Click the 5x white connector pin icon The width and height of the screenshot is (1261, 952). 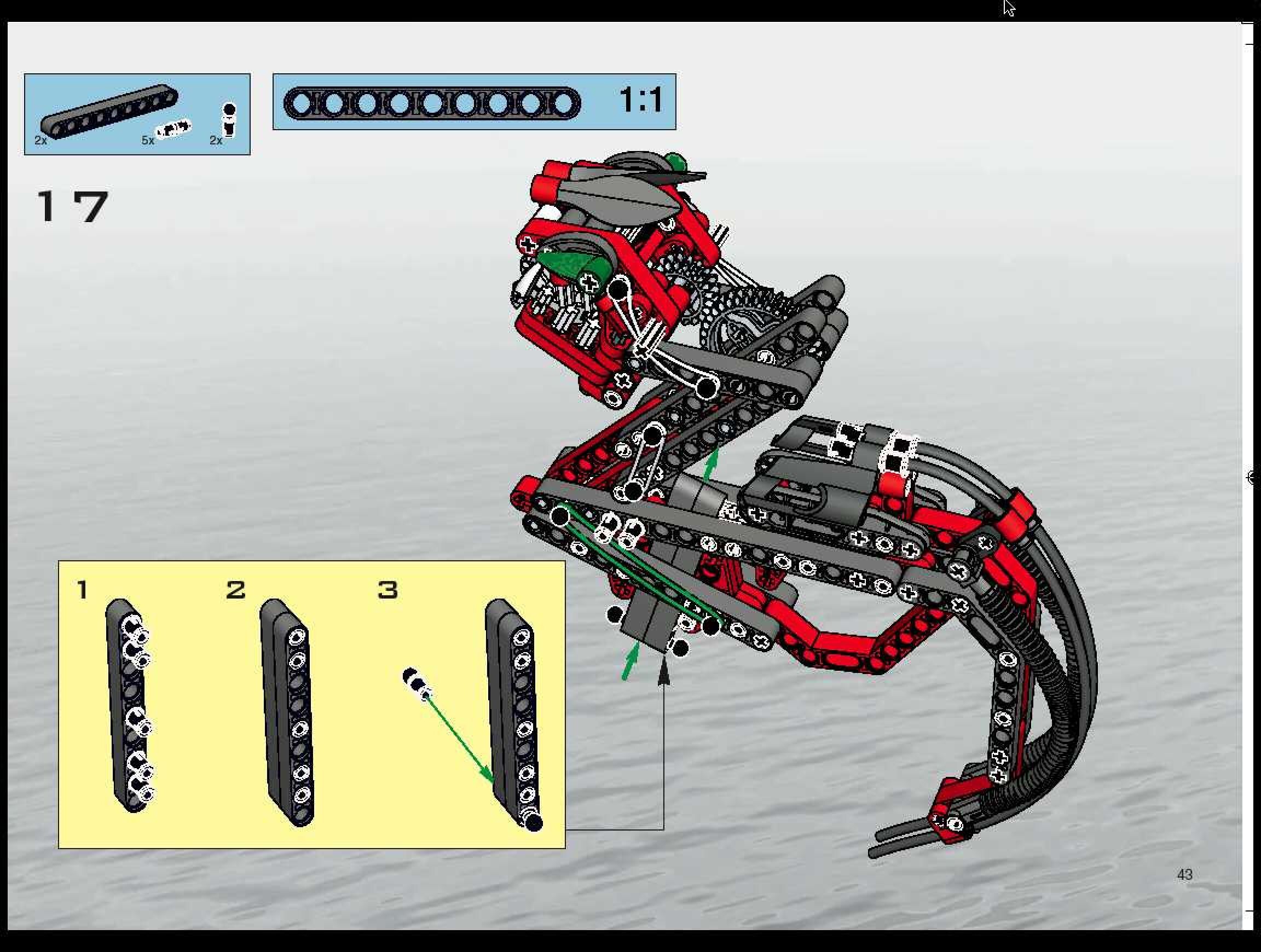click(173, 129)
